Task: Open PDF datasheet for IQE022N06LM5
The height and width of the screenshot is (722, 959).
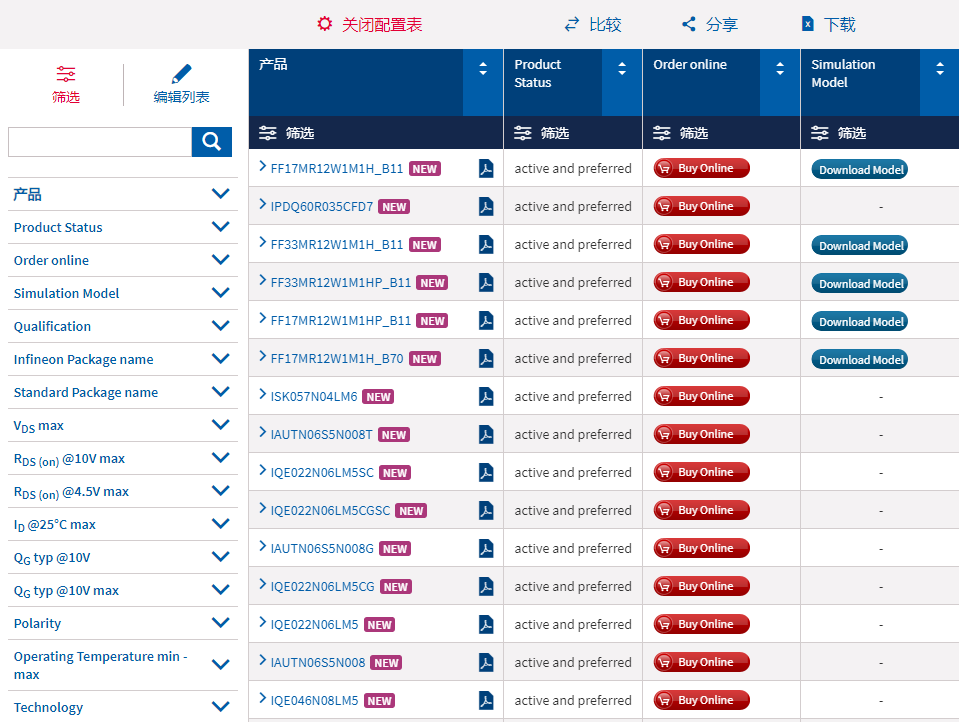Action: click(486, 624)
